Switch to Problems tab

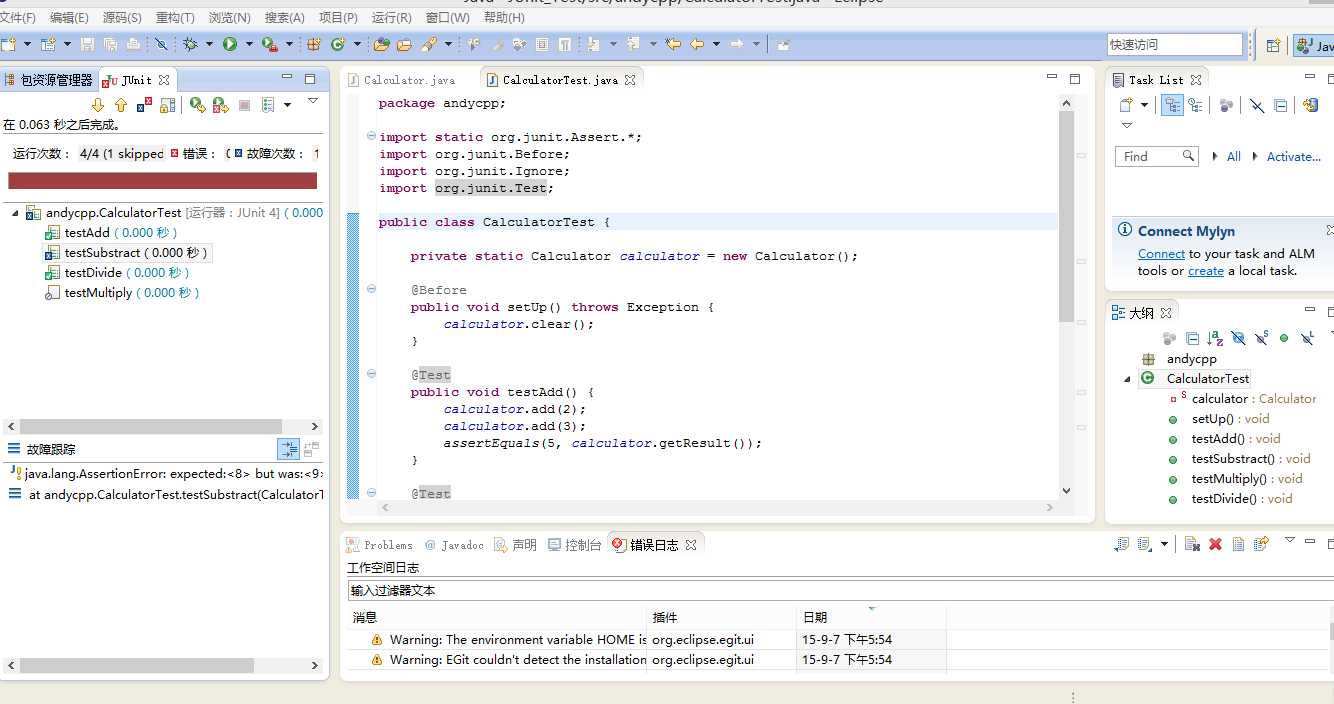tap(379, 545)
